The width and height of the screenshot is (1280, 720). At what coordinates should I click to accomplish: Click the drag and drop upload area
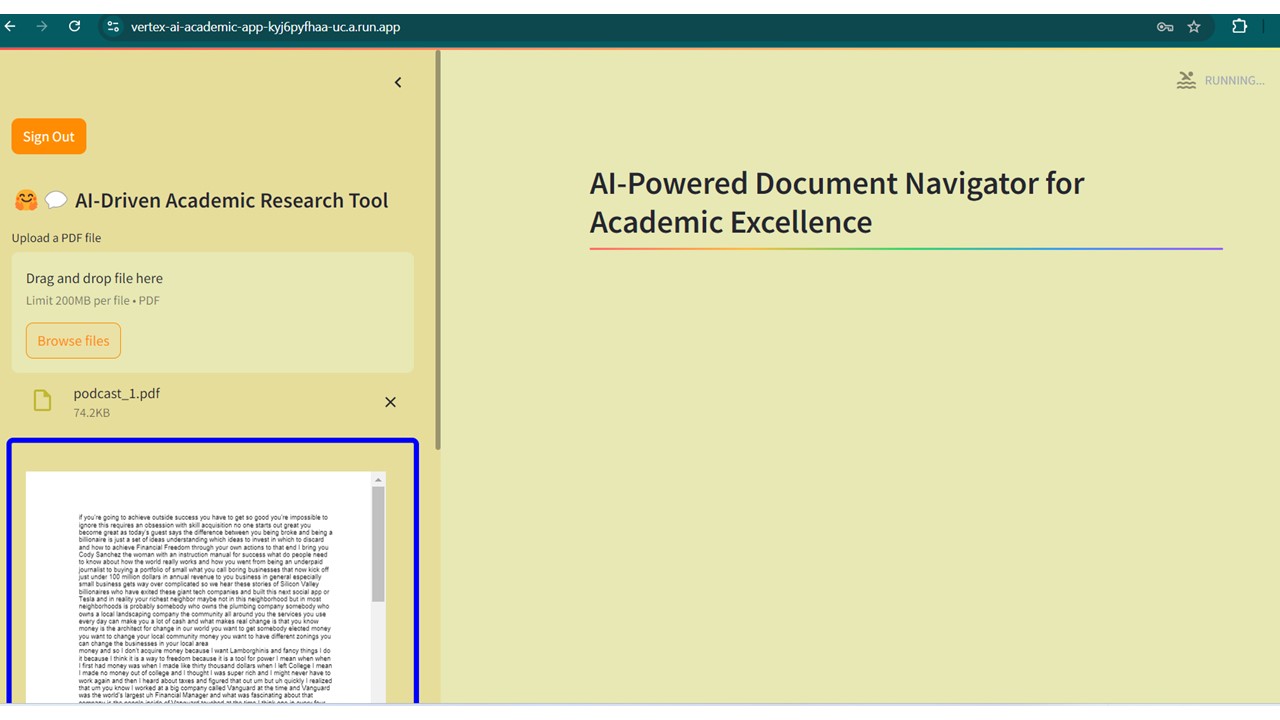coord(213,312)
